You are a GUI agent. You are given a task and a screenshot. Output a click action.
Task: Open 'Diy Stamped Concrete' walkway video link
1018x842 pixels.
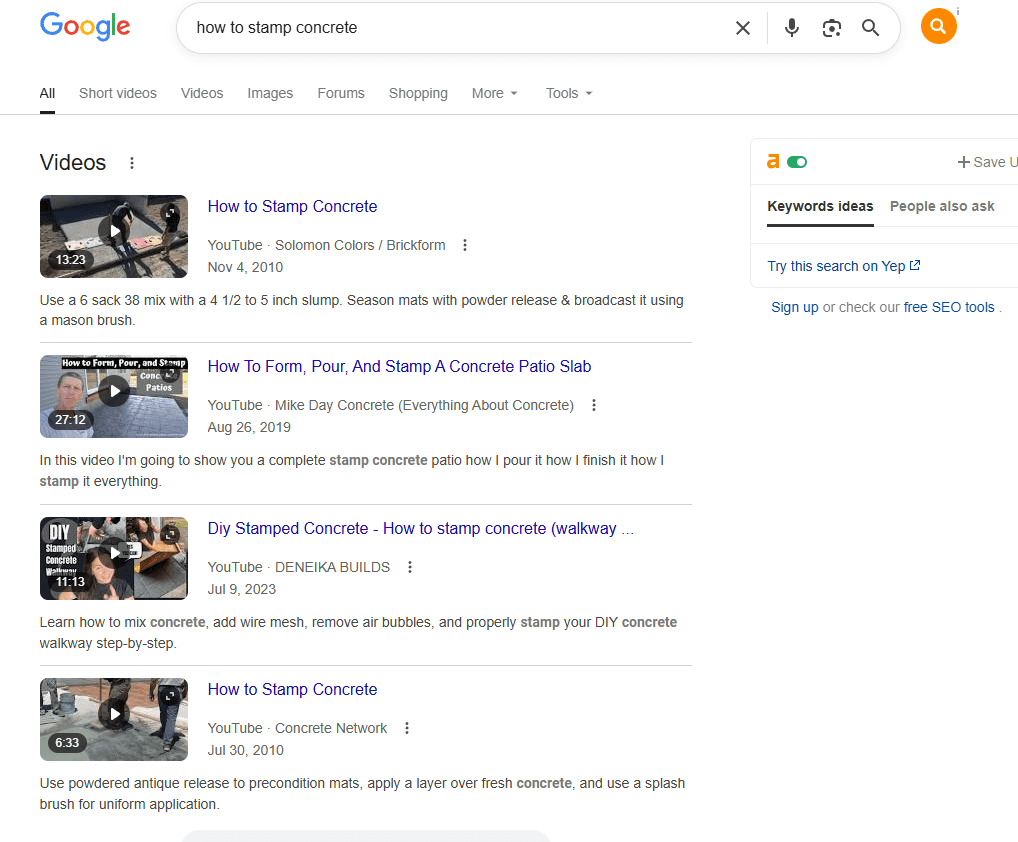tap(421, 528)
